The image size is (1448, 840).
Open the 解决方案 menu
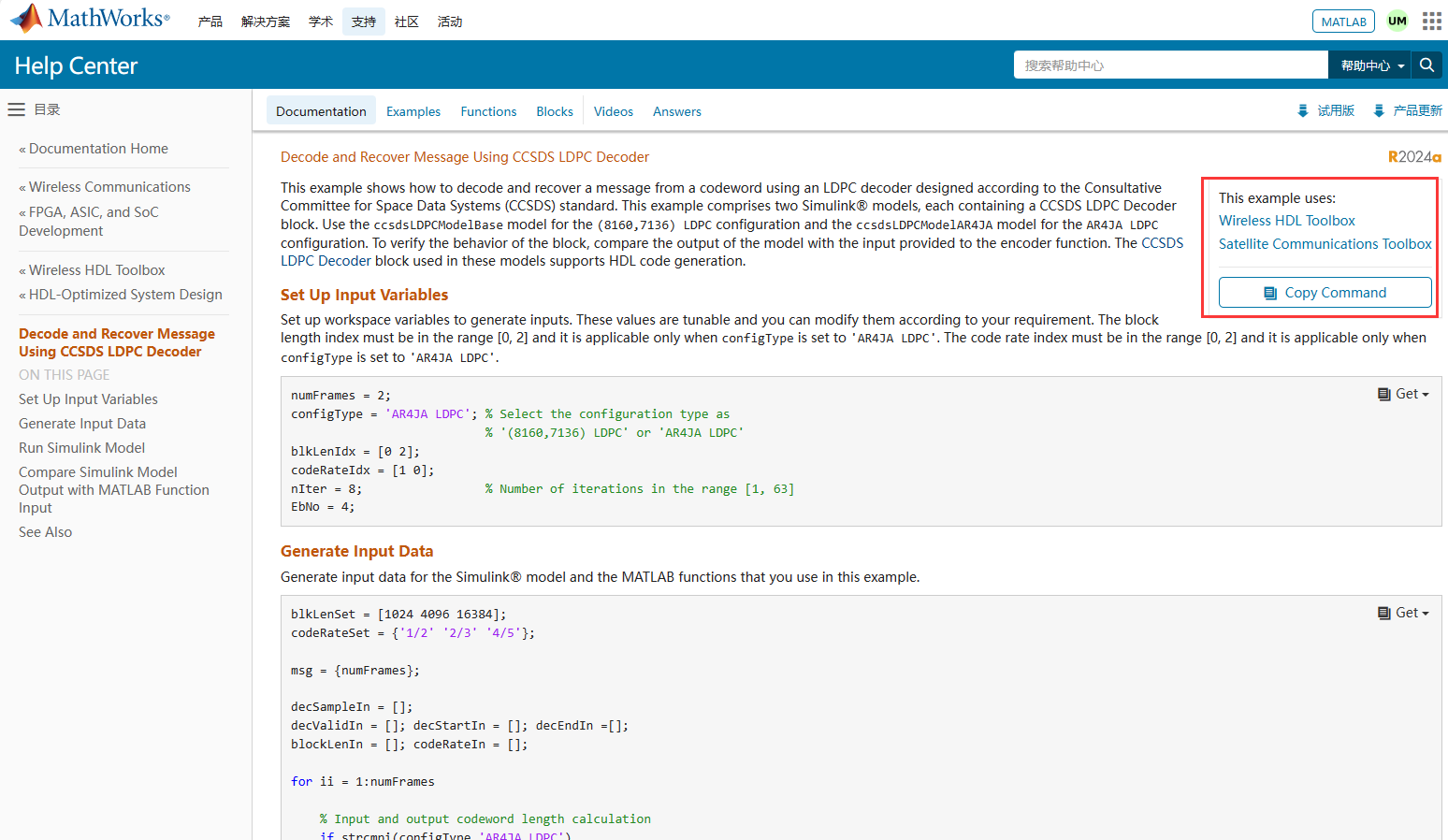(265, 22)
